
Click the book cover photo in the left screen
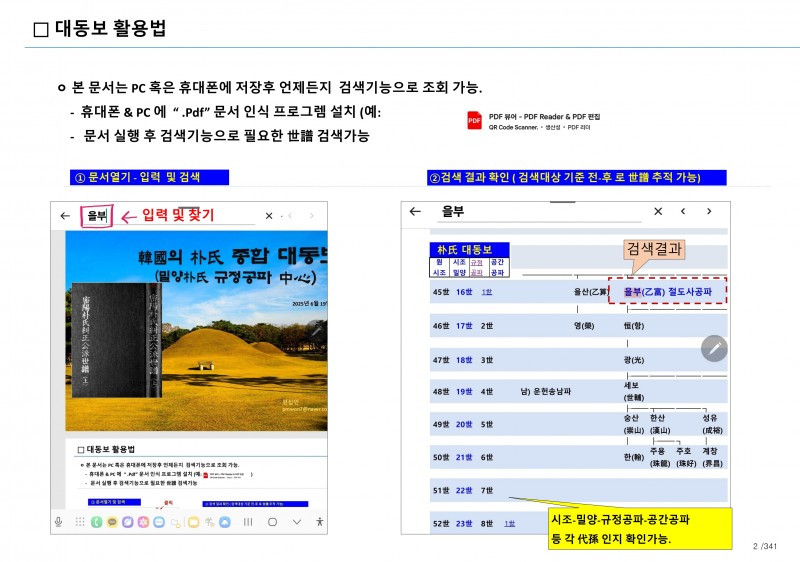coord(116,340)
